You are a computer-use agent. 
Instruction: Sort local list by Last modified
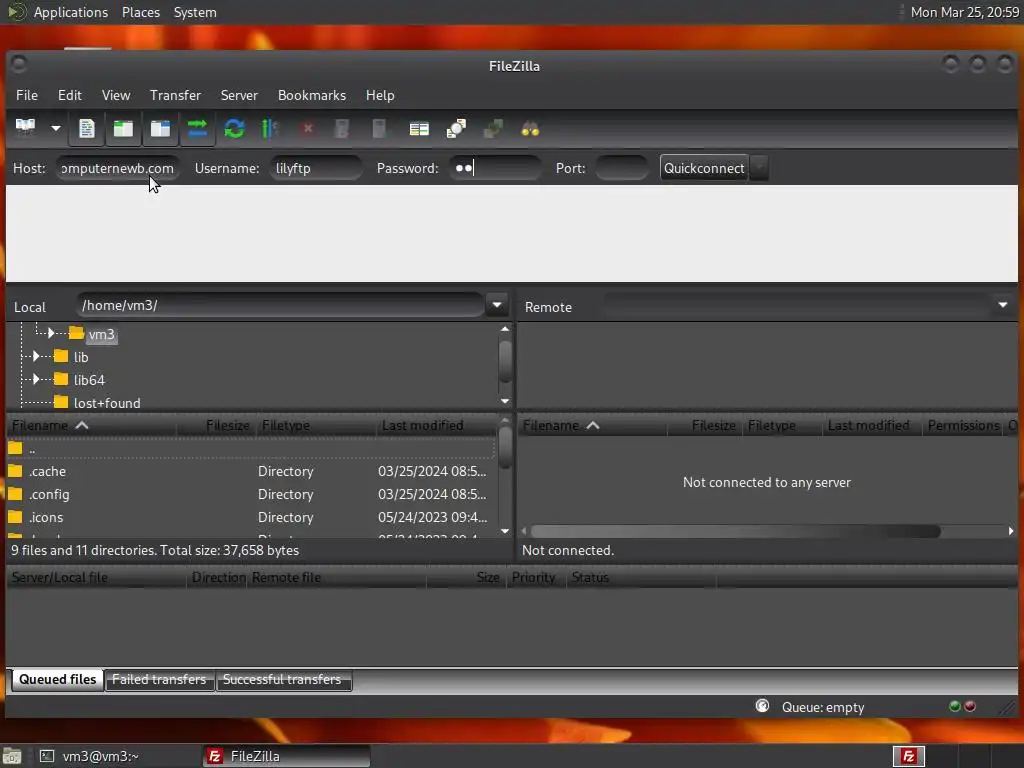click(437, 426)
